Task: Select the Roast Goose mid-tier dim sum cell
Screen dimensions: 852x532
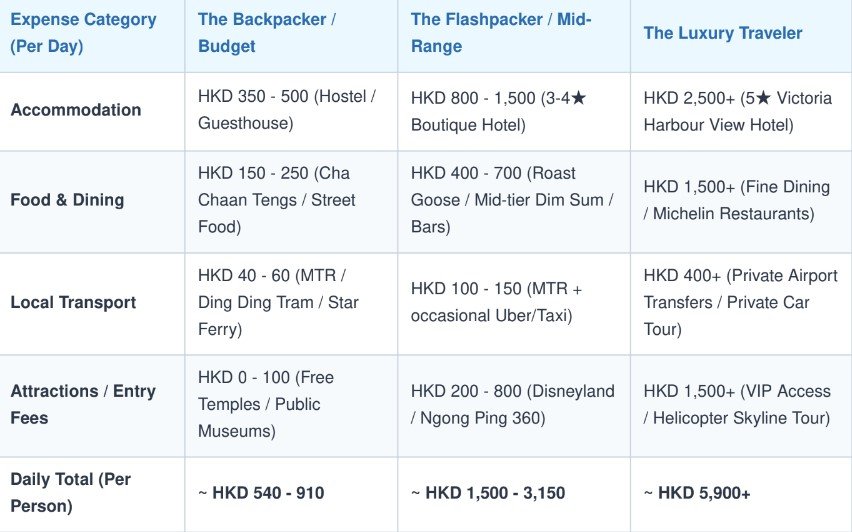Action: 512,200
